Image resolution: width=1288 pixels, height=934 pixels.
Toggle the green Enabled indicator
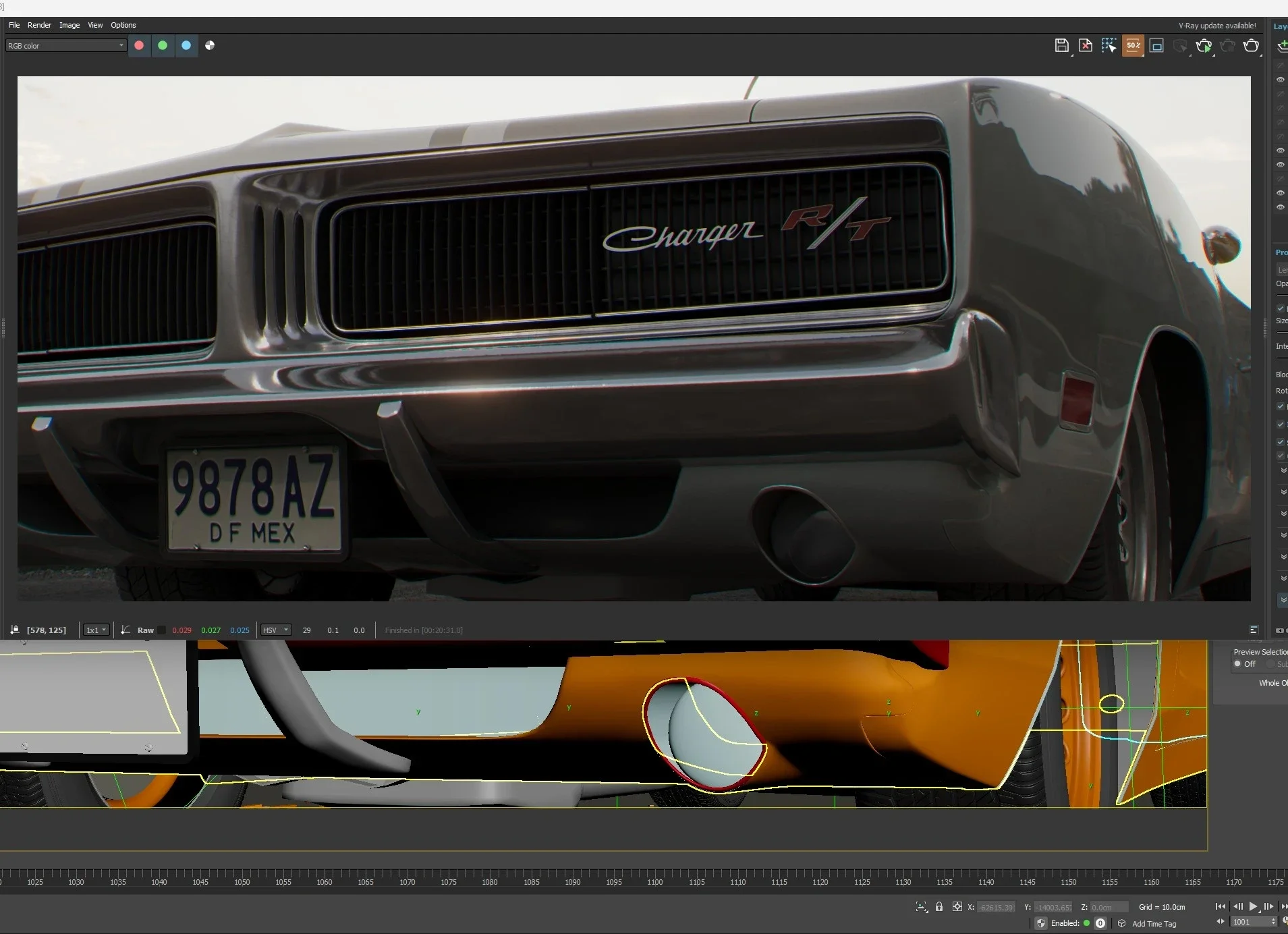1086,923
